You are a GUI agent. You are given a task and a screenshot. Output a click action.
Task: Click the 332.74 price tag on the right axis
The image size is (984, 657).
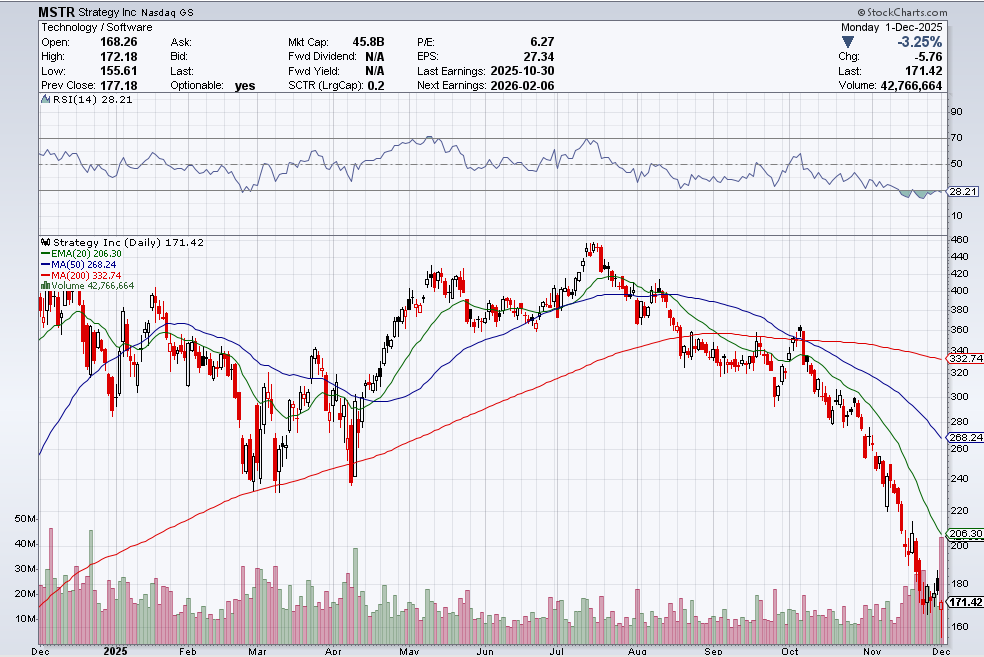(x=966, y=358)
